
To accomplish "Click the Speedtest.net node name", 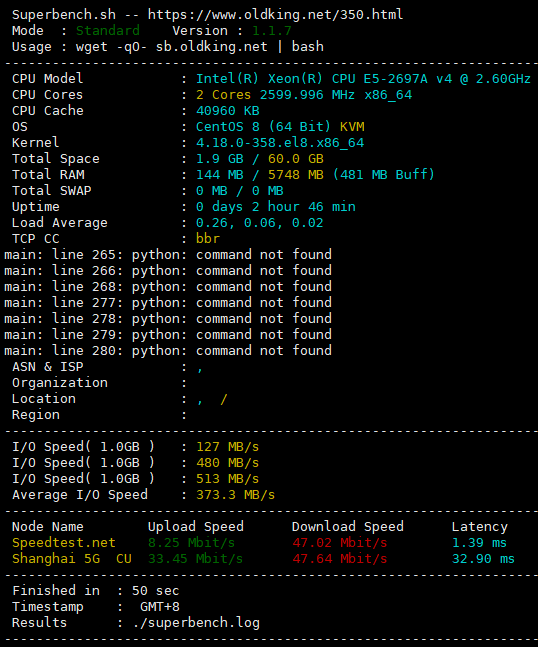I will (x=64, y=543).
